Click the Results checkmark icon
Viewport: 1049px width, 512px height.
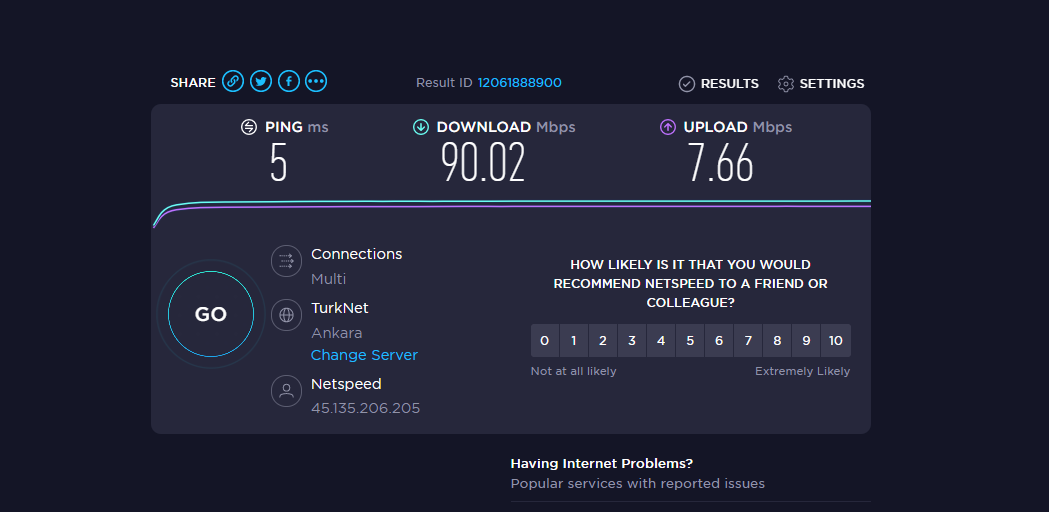686,84
